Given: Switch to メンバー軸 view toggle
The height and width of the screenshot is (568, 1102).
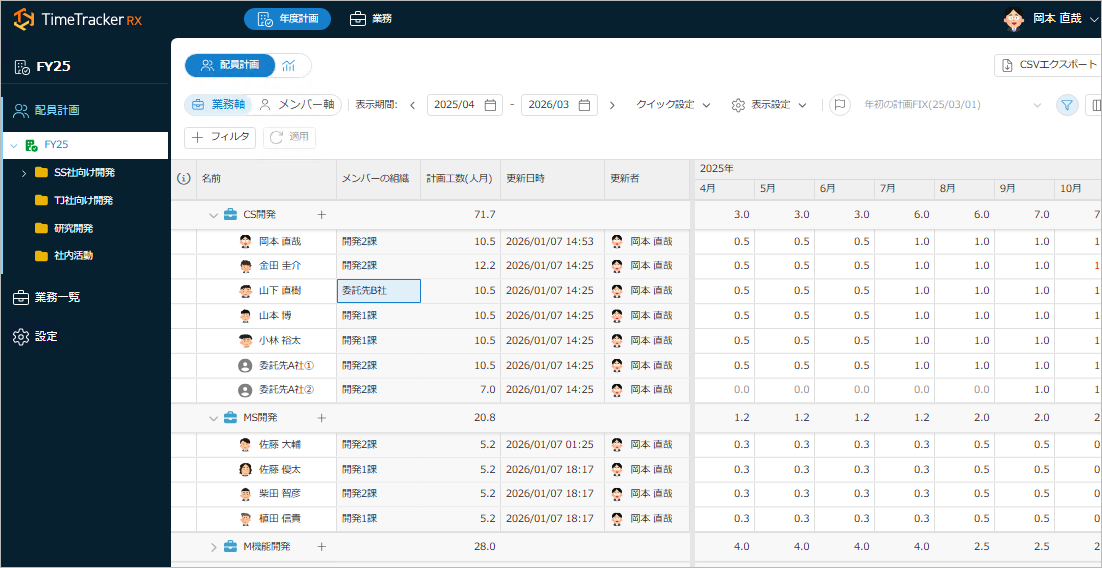Looking at the screenshot, I should pos(298,105).
